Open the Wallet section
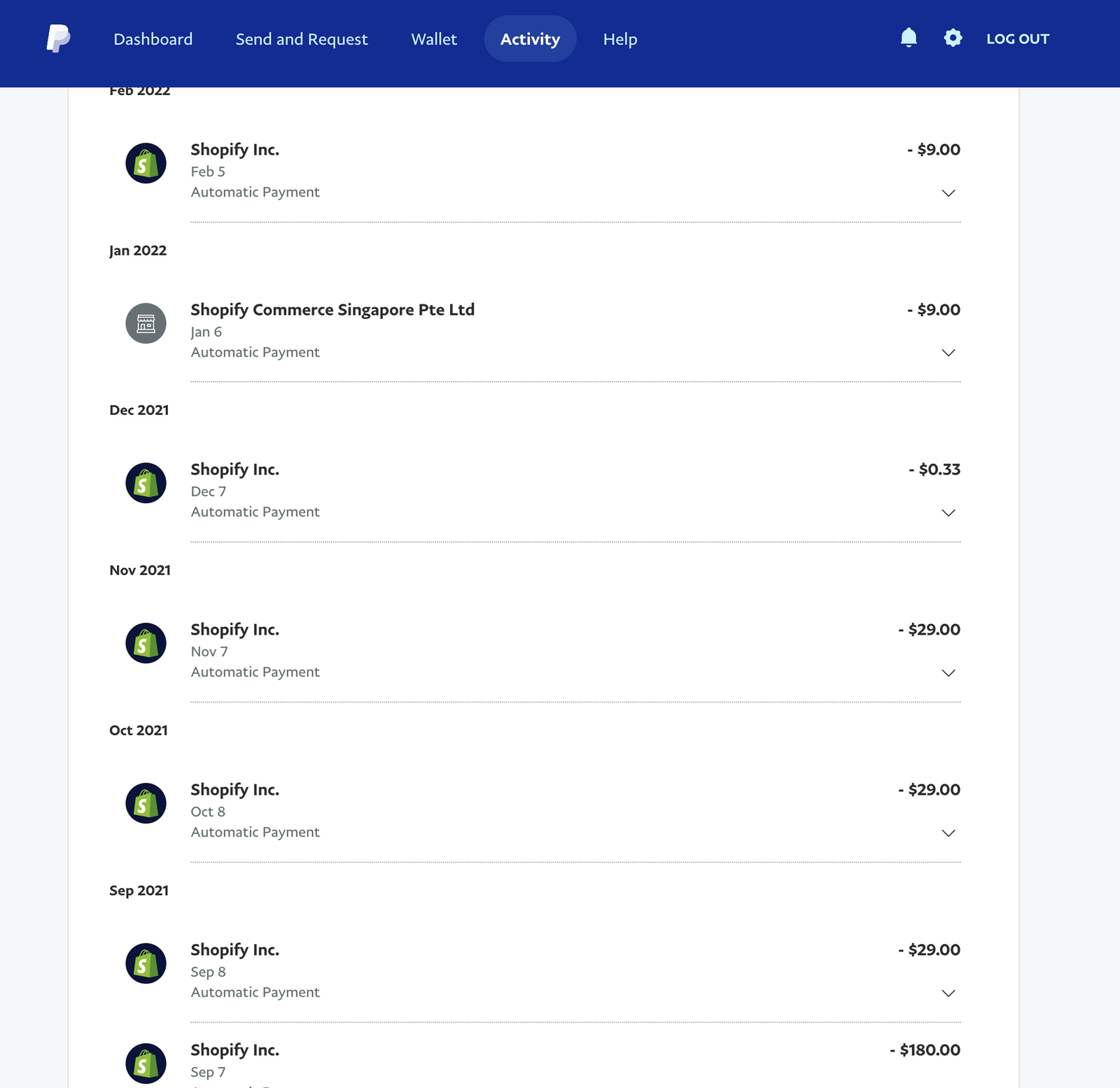The height and width of the screenshot is (1088, 1120). pyautogui.click(x=433, y=38)
